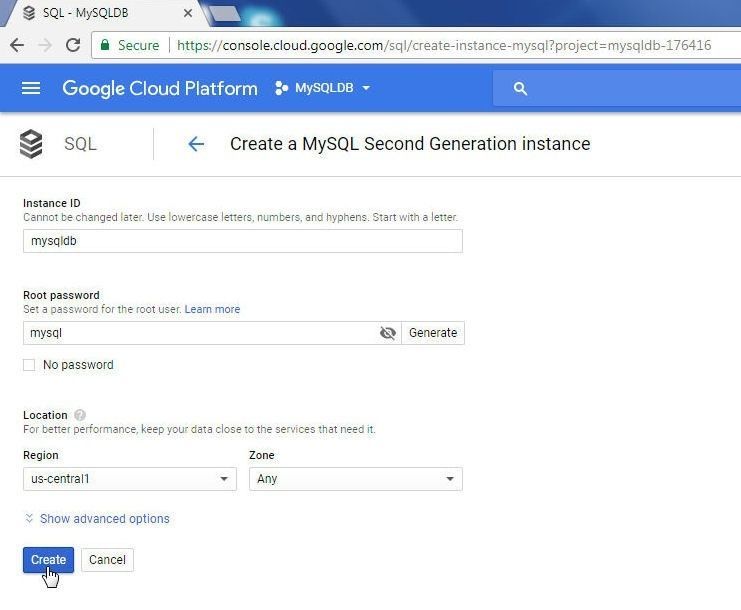Viewport: 741px width, 610px height.
Task: Click the browser back button
Action: 17,45
